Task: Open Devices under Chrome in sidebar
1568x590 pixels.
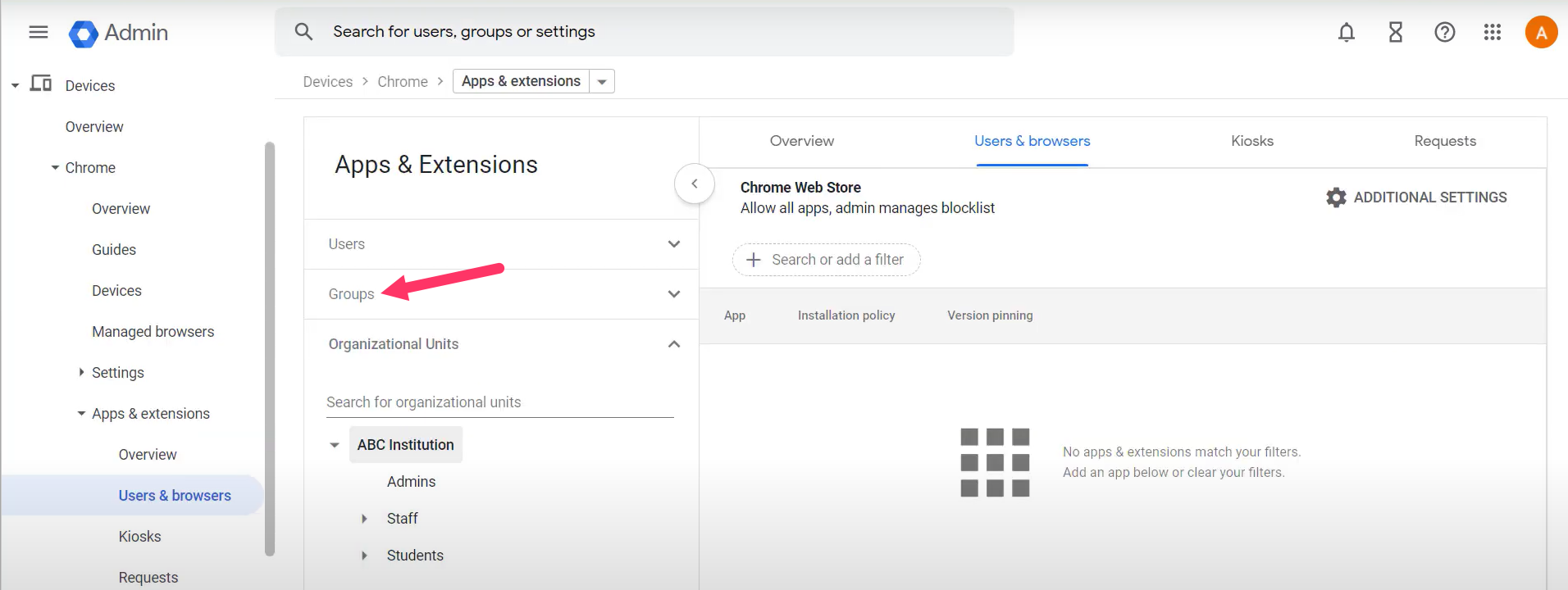Action: (x=116, y=291)
